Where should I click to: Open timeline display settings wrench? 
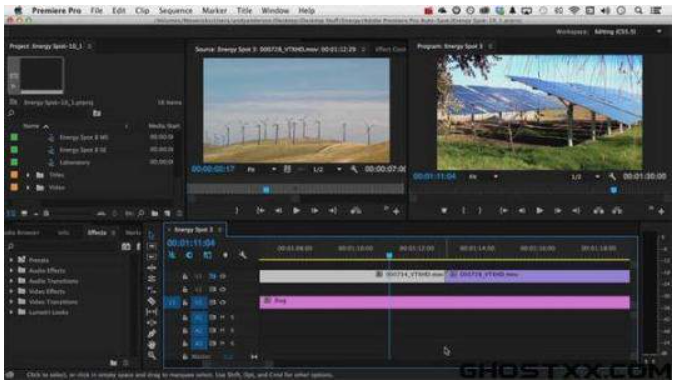pos(243,255)
